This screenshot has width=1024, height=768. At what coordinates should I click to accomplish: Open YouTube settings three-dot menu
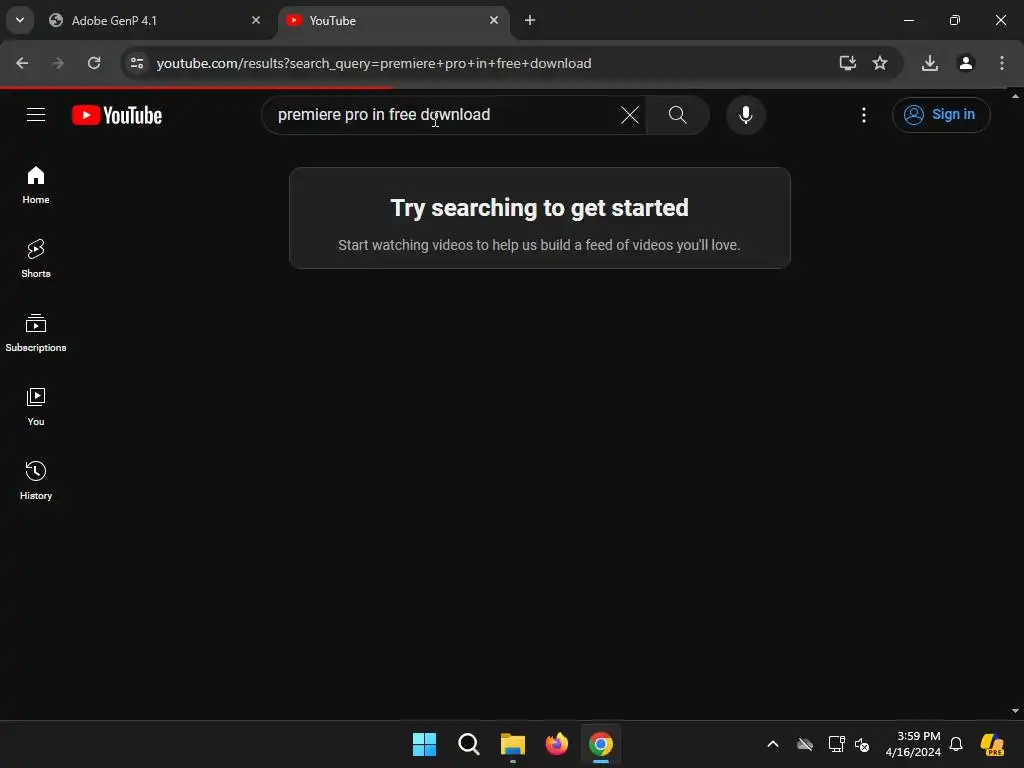point(863,115)
